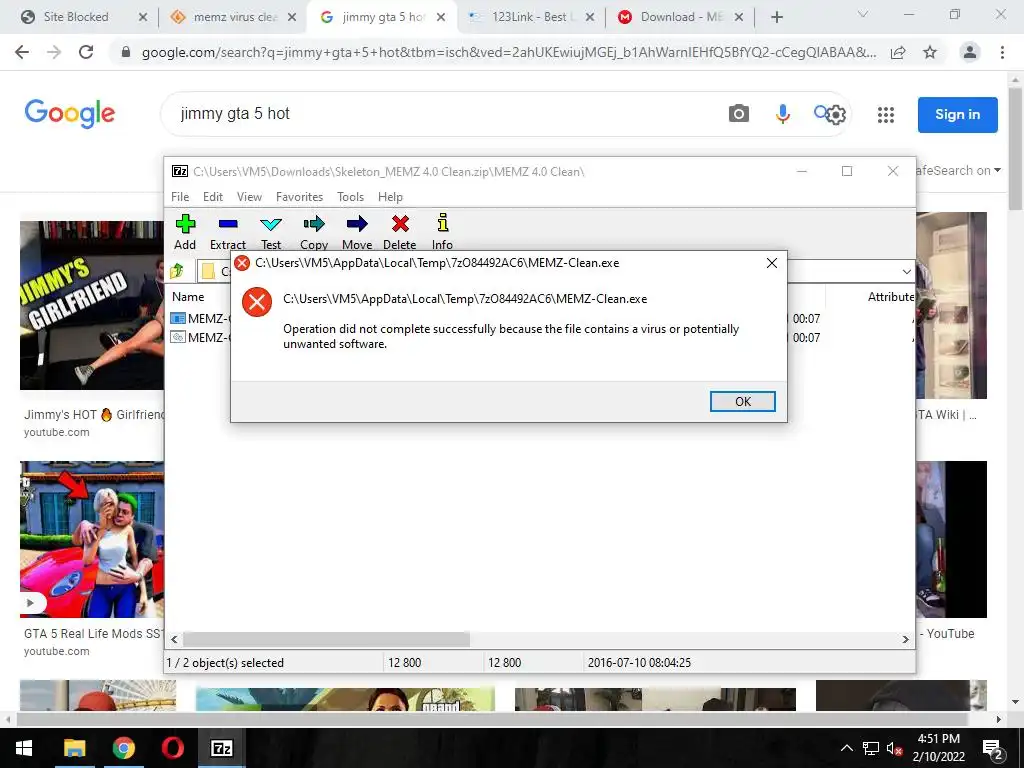Click the muted volume tray icon
Viewport: 1024px width, 768px height.
click(895, 748)
